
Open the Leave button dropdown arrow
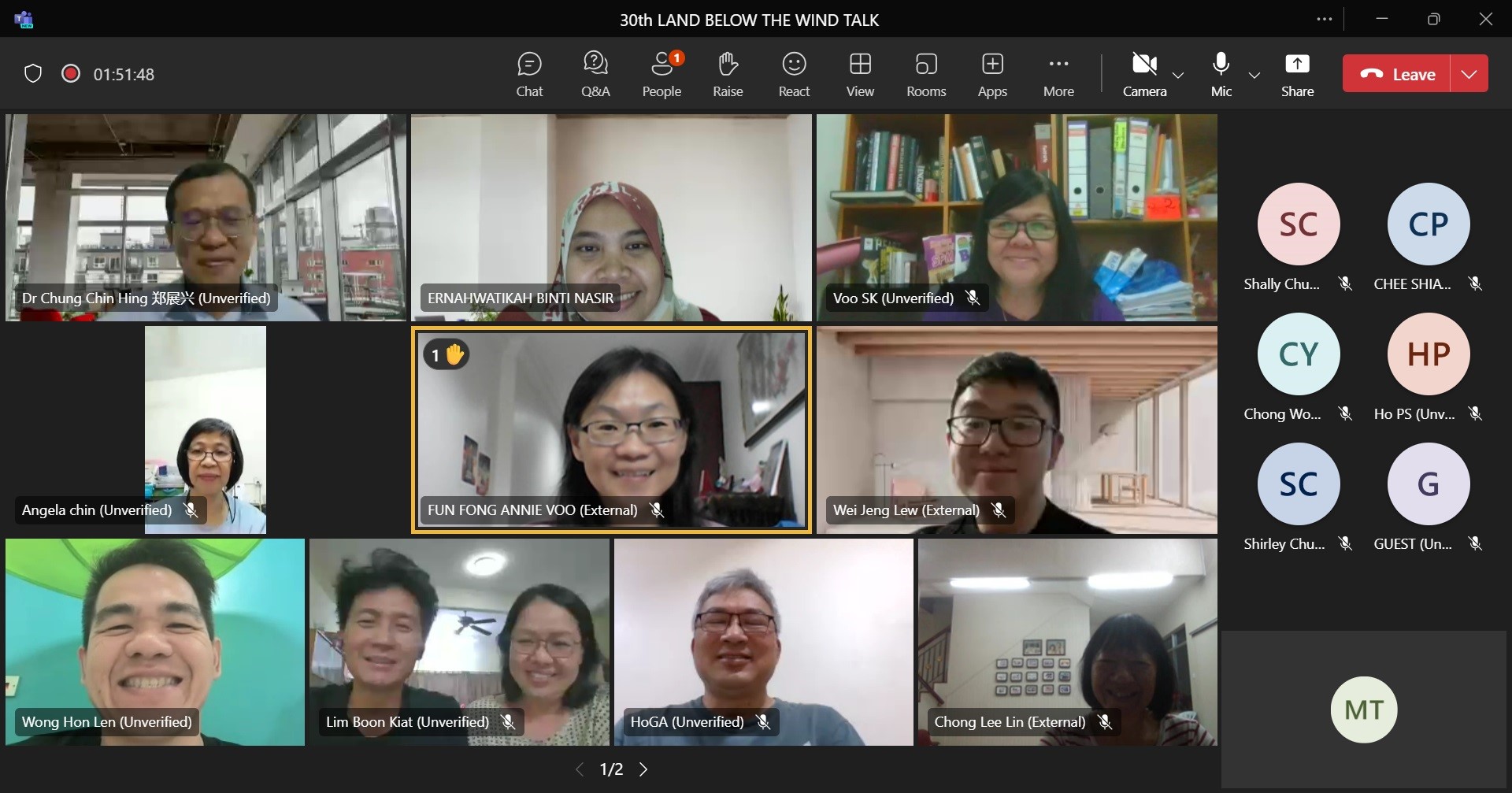(1469, 74)
